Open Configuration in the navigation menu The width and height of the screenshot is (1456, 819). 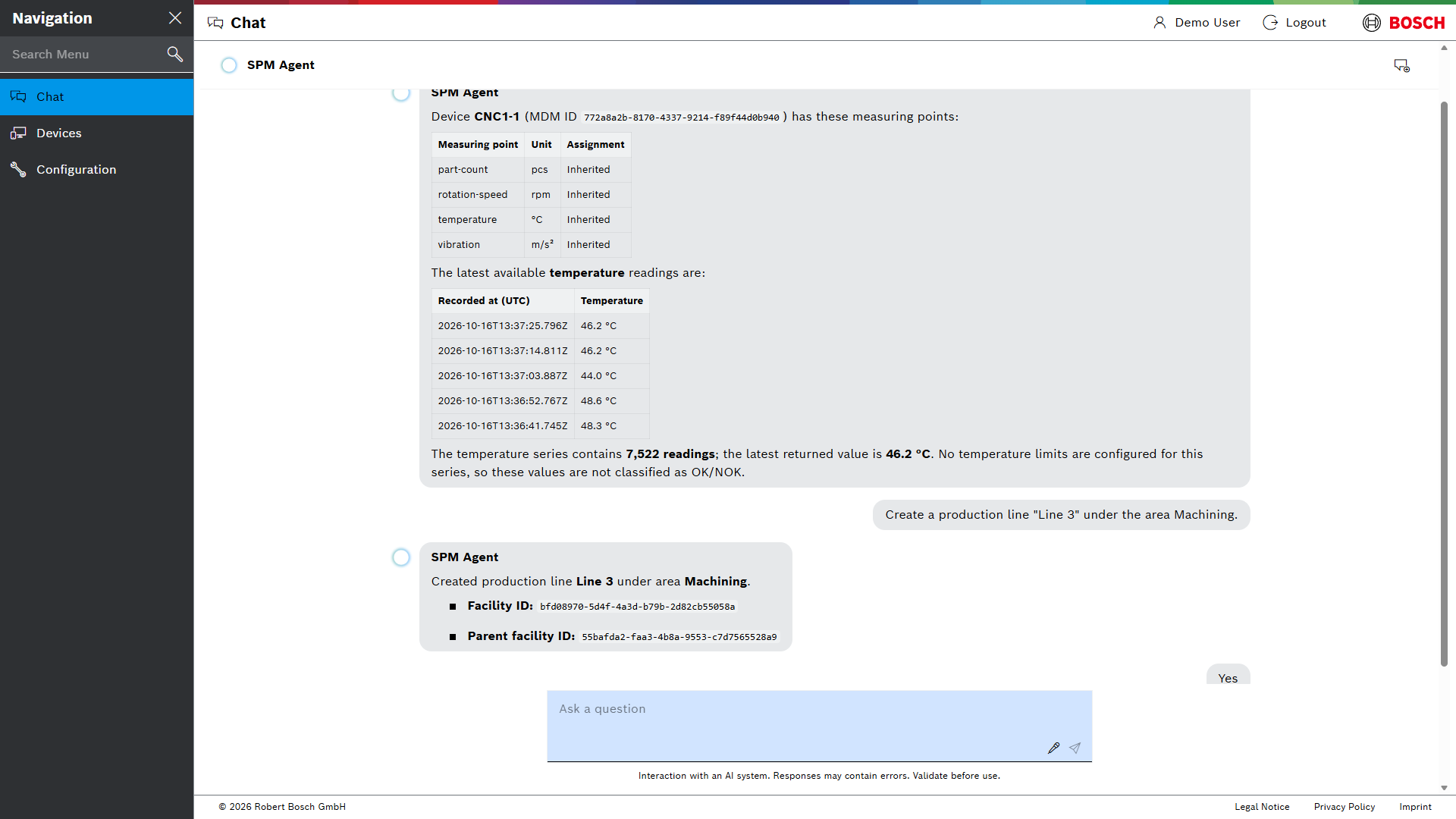pyautogui.click(x=97, y=170)
